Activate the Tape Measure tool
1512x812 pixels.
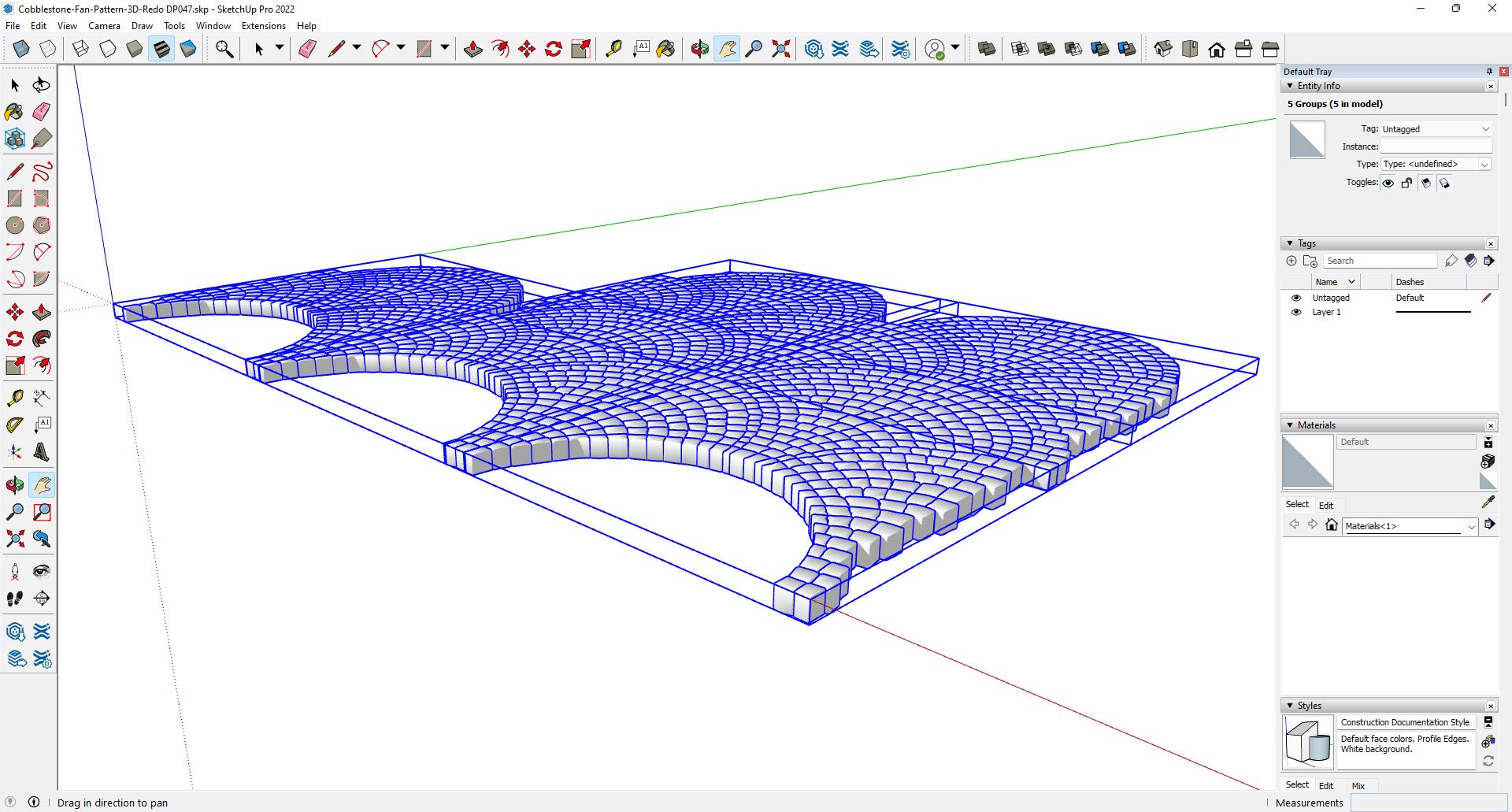pyautogui.click(x=613, y=48)
